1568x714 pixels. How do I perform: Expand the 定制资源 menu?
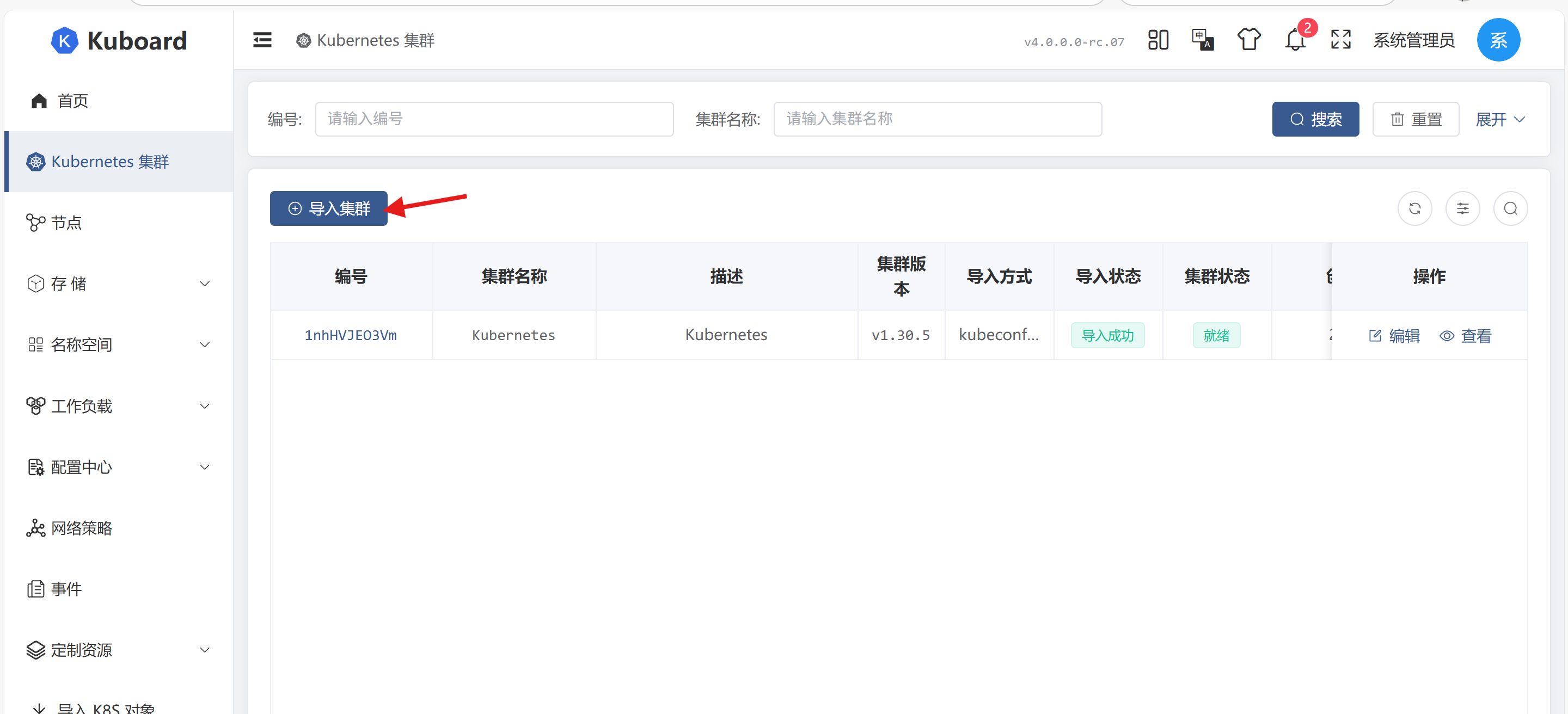tap(119, 650)
